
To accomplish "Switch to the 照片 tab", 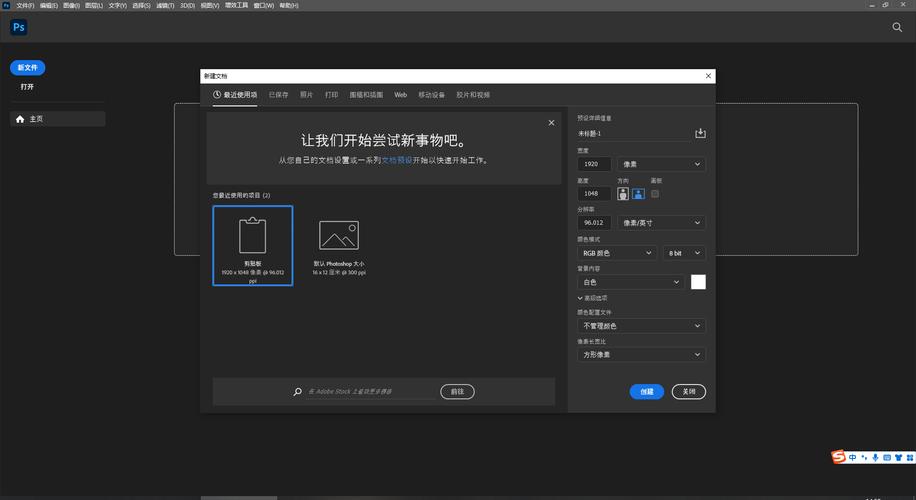I will tap(306, 95).
